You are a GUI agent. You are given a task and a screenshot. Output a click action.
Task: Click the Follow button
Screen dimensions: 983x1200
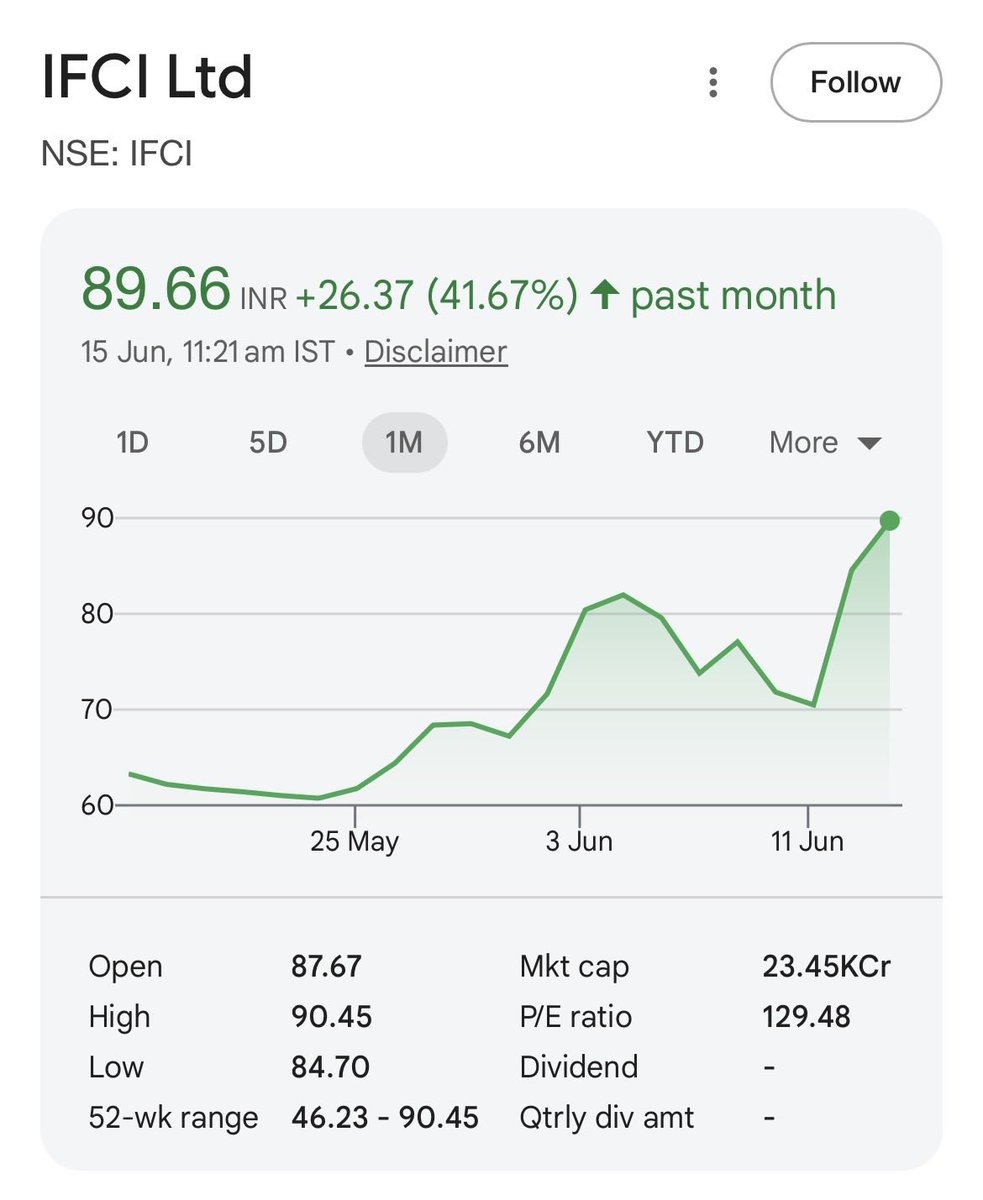pos(856,82)
